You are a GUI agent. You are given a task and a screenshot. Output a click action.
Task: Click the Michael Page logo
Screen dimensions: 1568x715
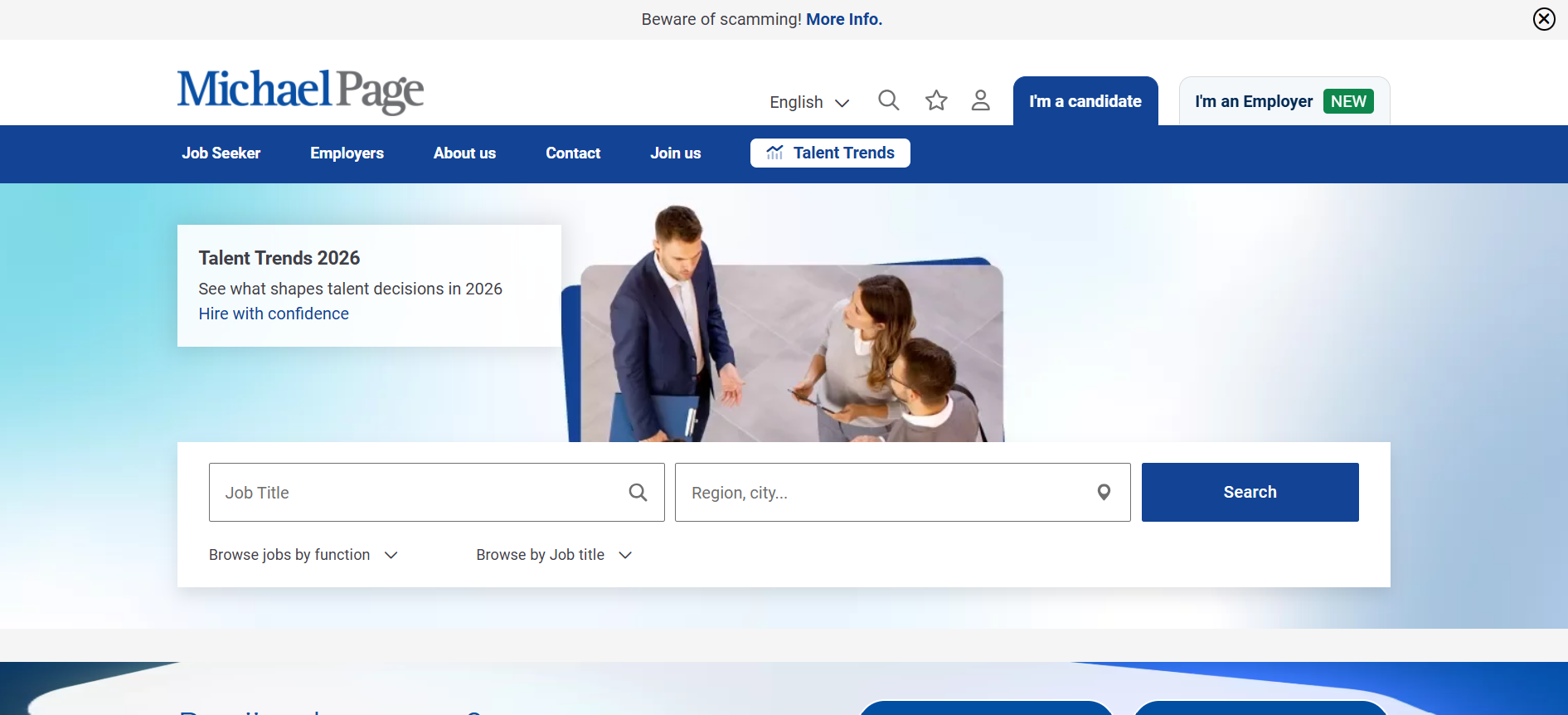(300, 91)
